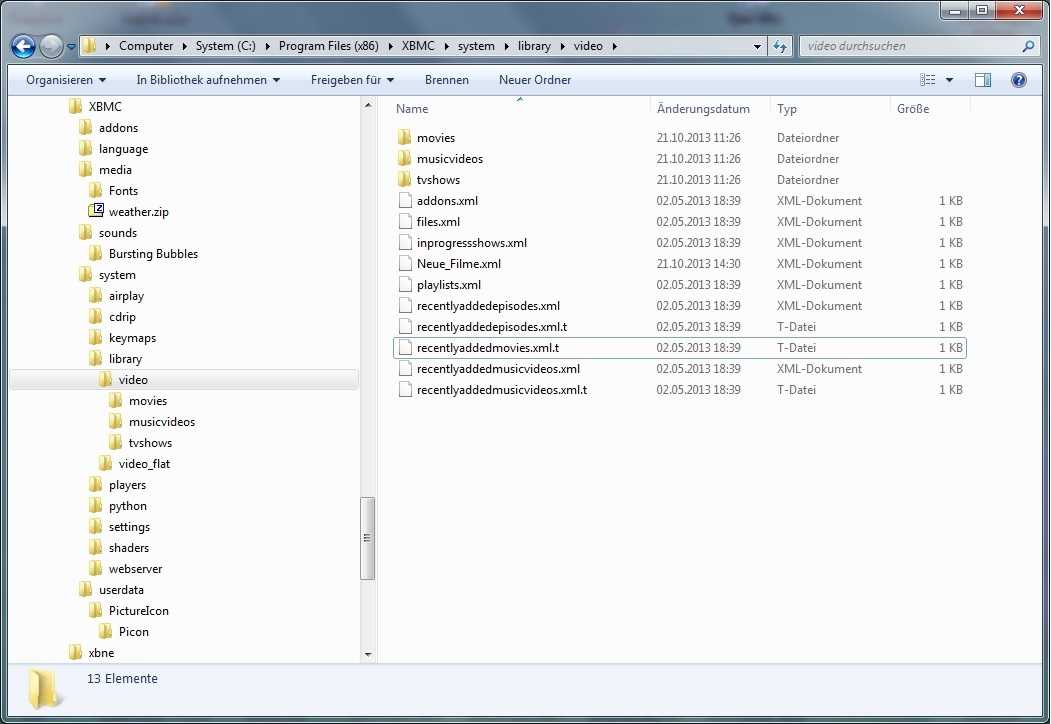Sort by the Typ column header
1051x724 pixels.
[x=787, y=109]
